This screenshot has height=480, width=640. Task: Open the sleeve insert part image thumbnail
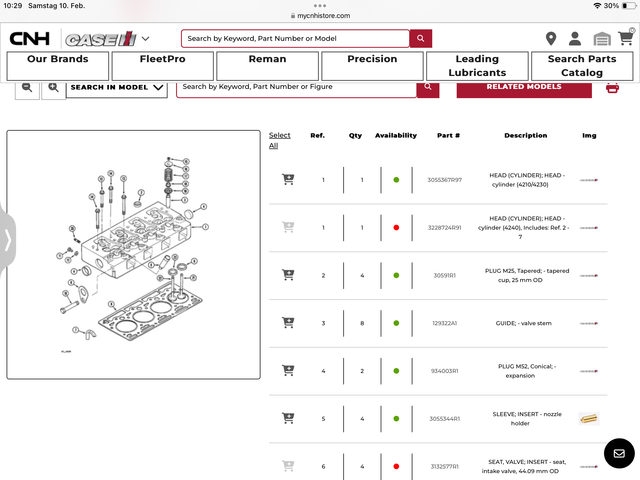tap(589, 418)
